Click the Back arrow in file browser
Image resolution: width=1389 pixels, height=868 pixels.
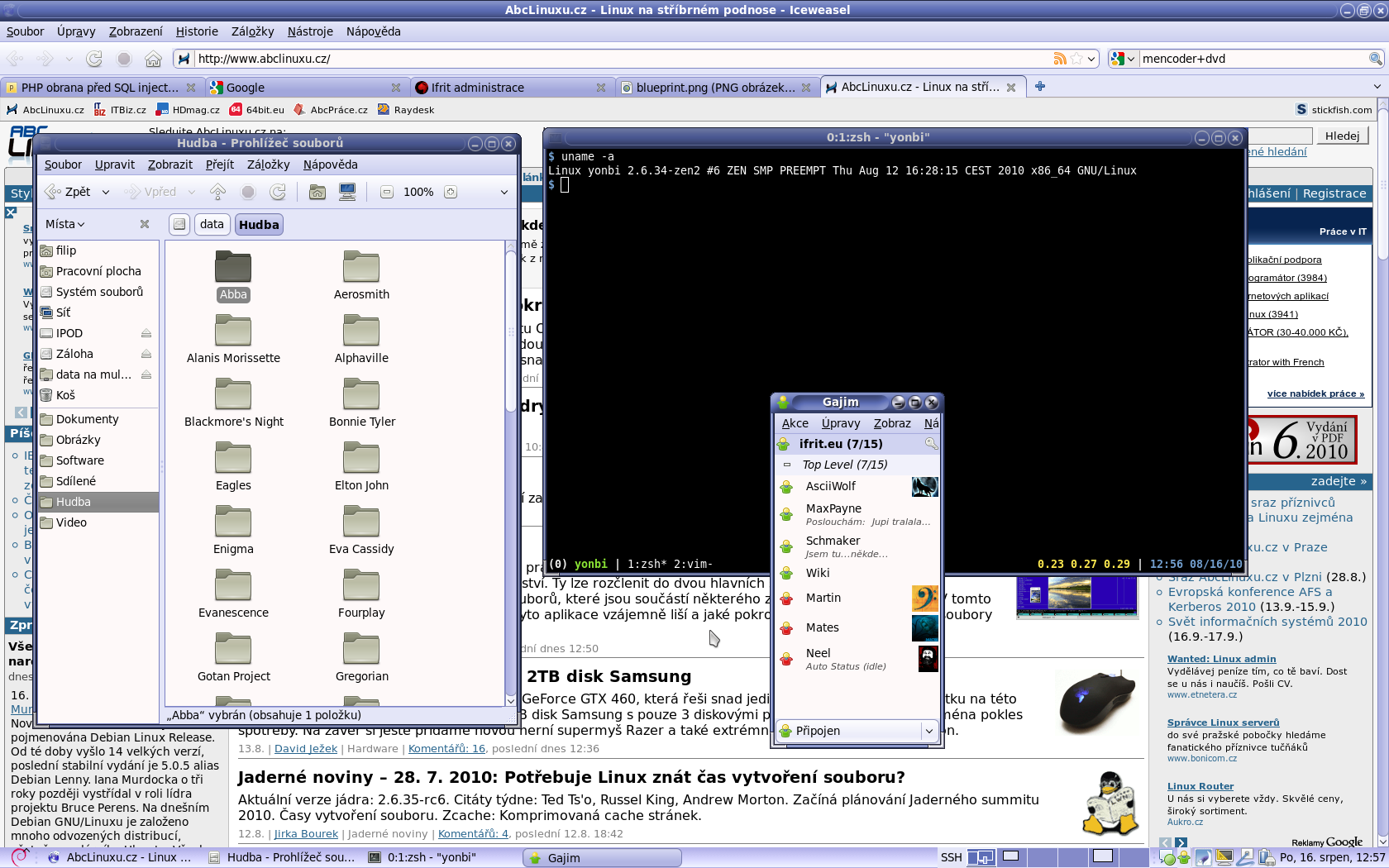[68, 192]
